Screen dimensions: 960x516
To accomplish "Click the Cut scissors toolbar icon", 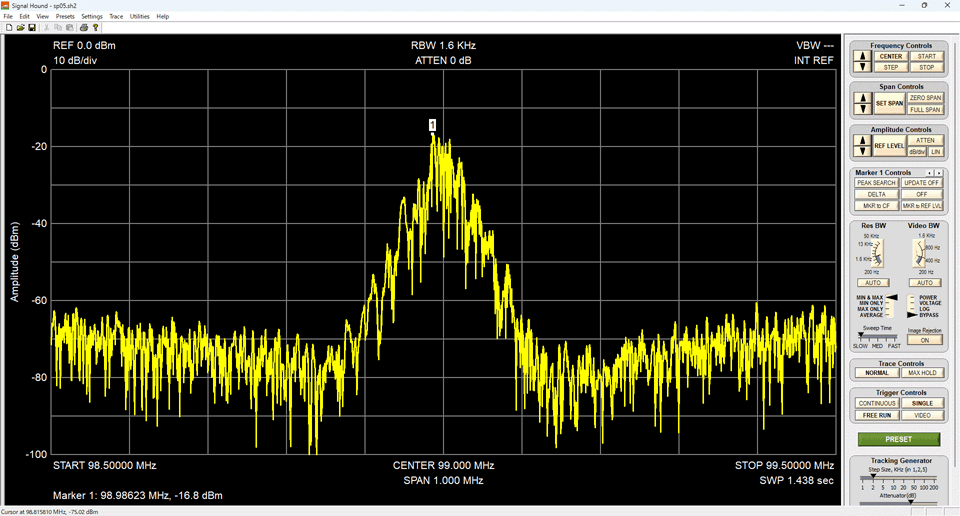I will tap(47, 28).
